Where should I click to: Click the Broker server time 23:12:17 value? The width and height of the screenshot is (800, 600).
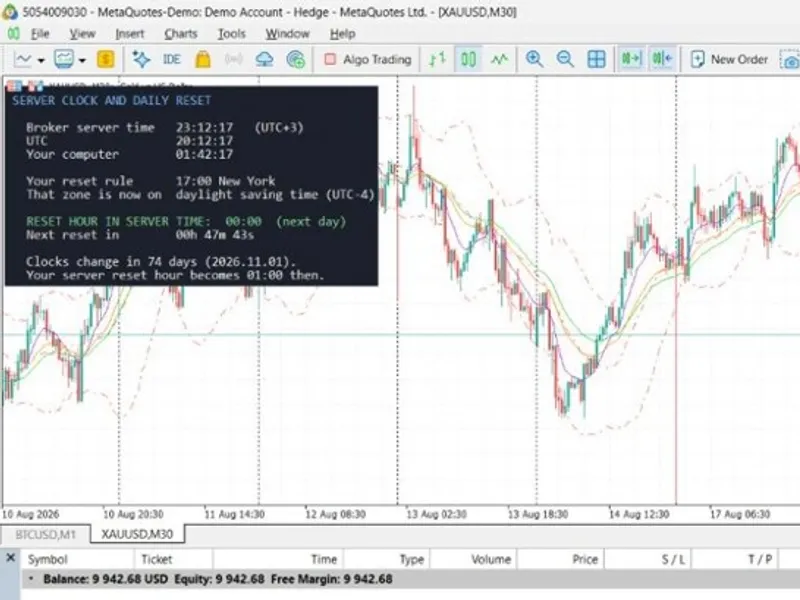(204, 128)
